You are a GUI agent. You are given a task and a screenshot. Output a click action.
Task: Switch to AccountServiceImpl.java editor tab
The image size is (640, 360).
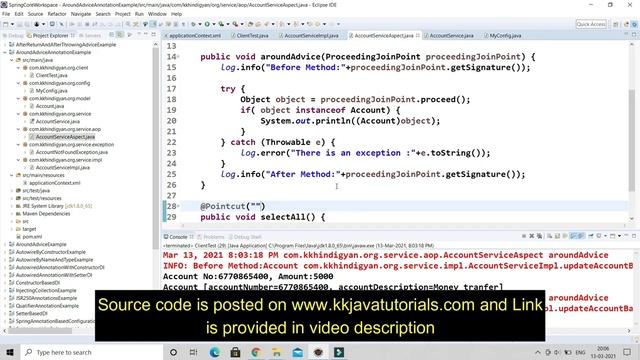[x=311, y=36]
